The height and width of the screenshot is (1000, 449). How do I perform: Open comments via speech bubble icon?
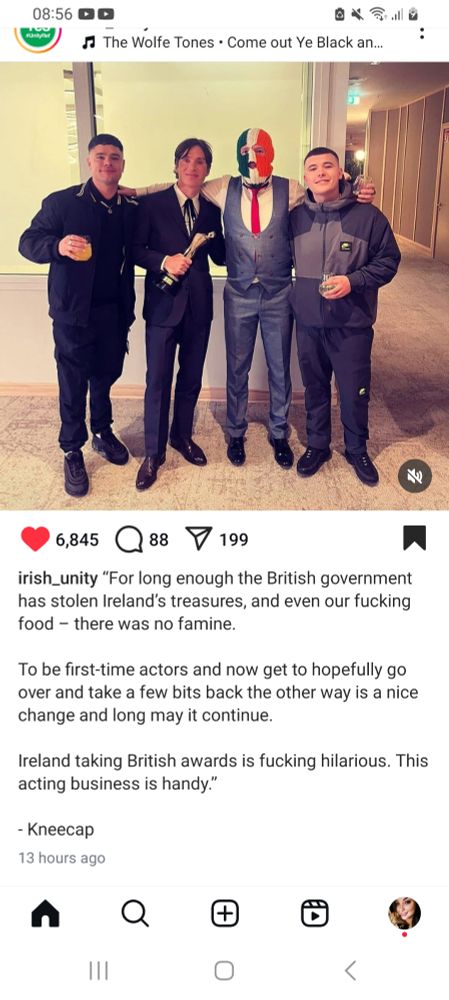(129, 540)
